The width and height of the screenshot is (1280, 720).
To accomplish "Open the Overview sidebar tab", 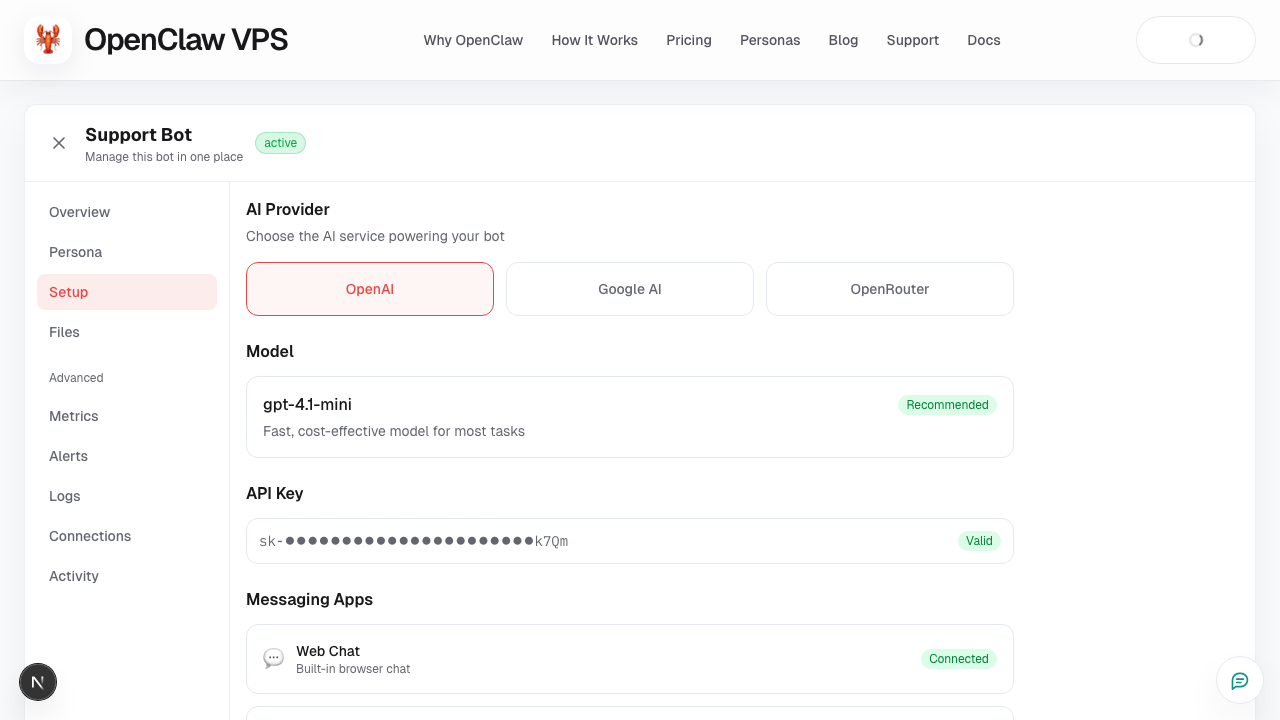I will (x=80, y=212).
